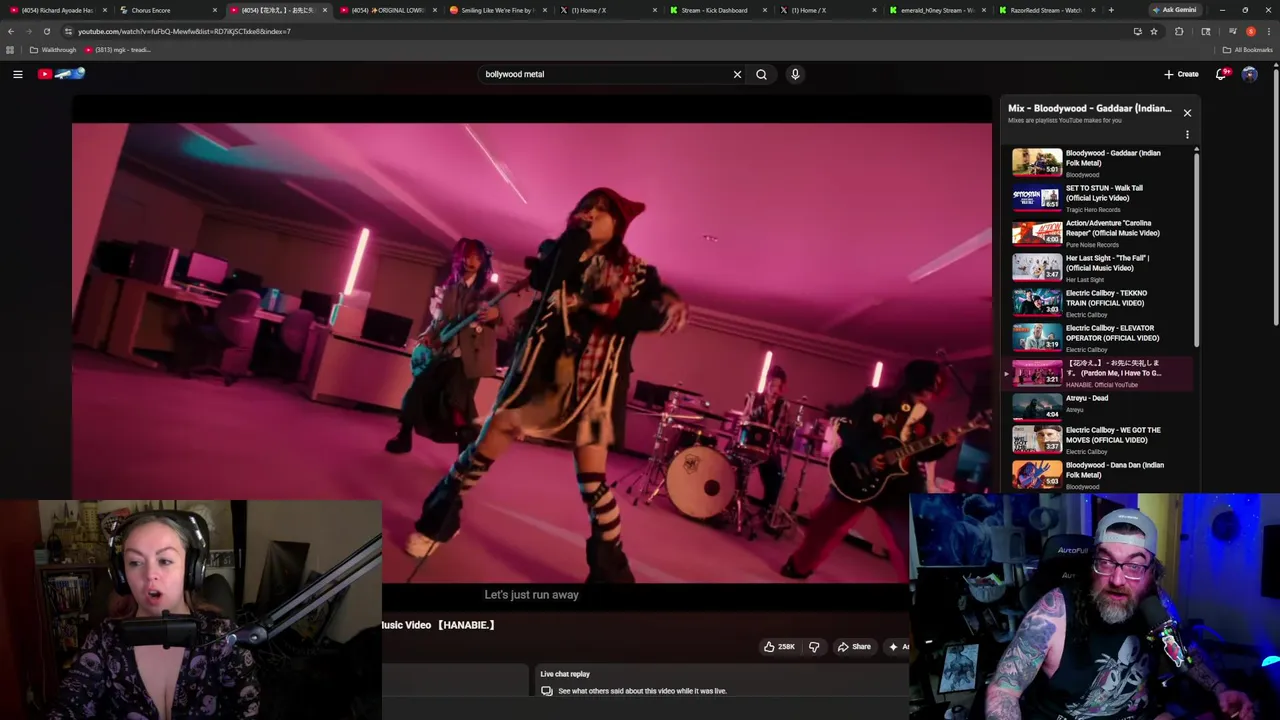Dislike the video with thumbs down

click(x=814, y=647)
